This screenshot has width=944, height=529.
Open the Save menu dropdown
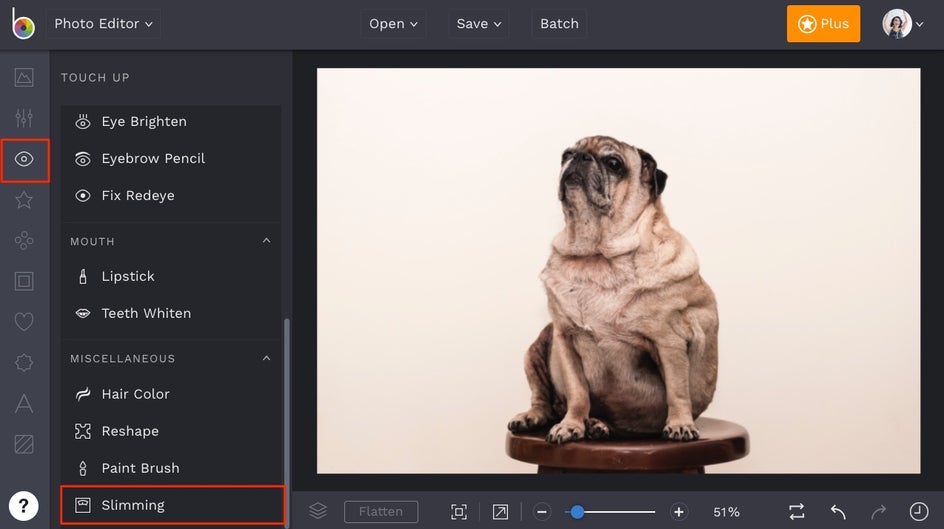(479, 23)
